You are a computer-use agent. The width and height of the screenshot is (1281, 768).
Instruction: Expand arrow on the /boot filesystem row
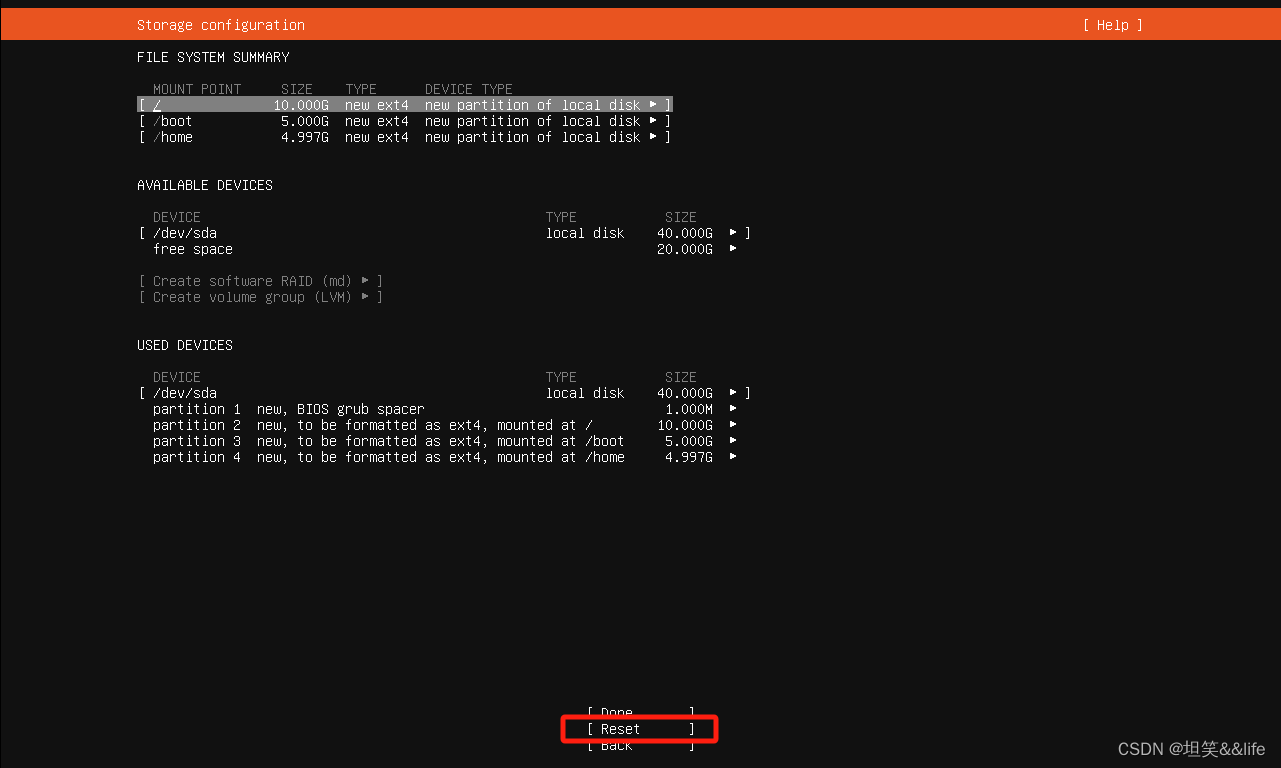[653, 121]
